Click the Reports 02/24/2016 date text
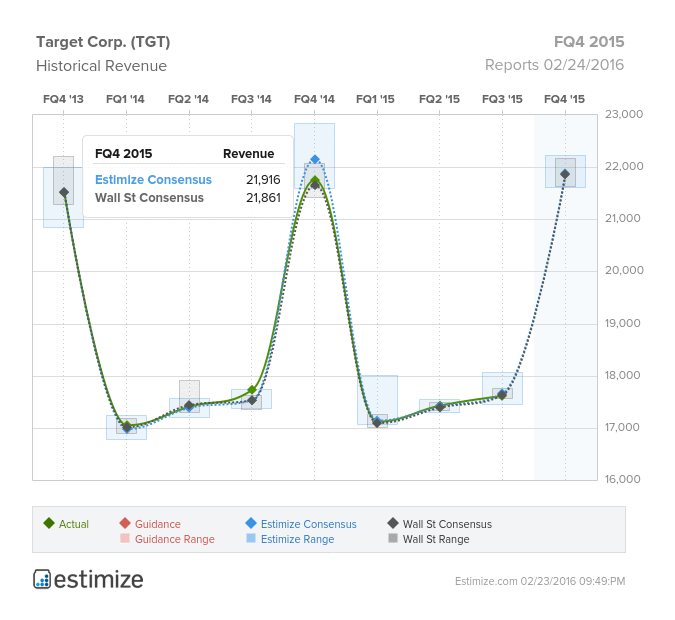The width and height of the screenshot is (675, 620). click(x=554, y=65)
